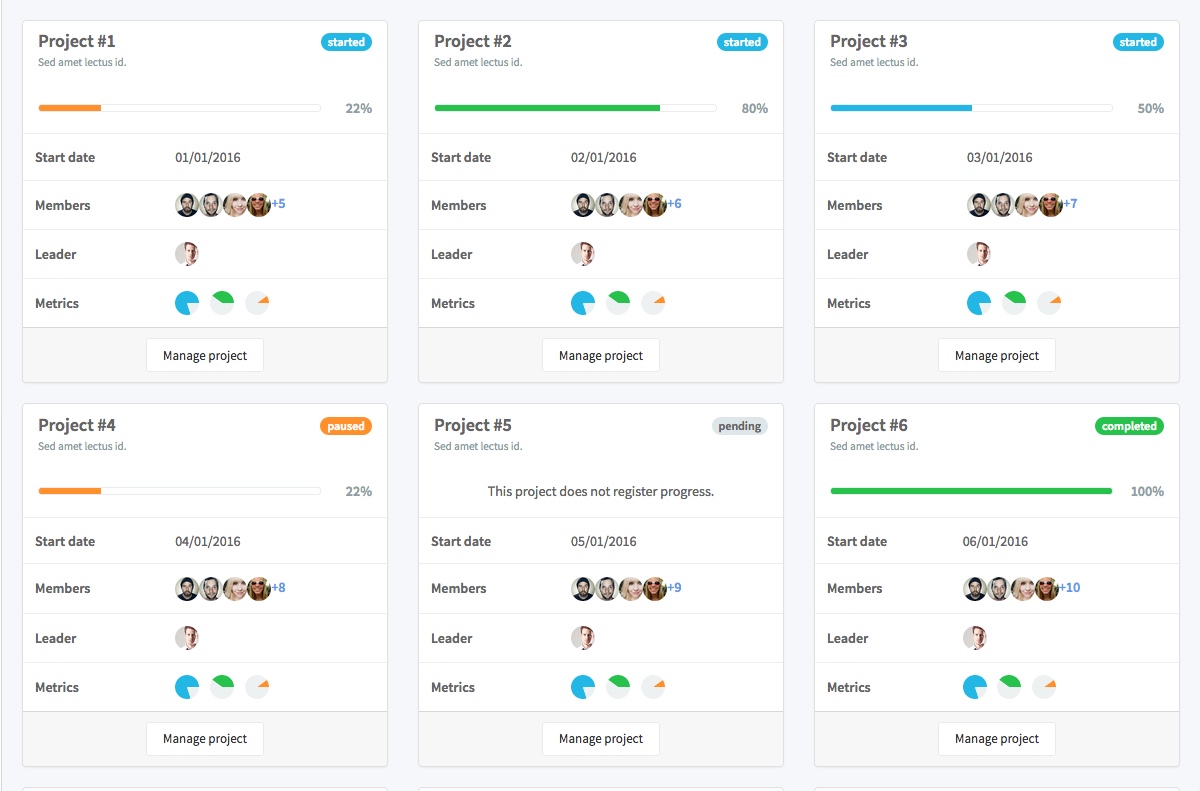Open Manage project for Project #6
This screenshot has height=791, width=1200.
[996, 739]
